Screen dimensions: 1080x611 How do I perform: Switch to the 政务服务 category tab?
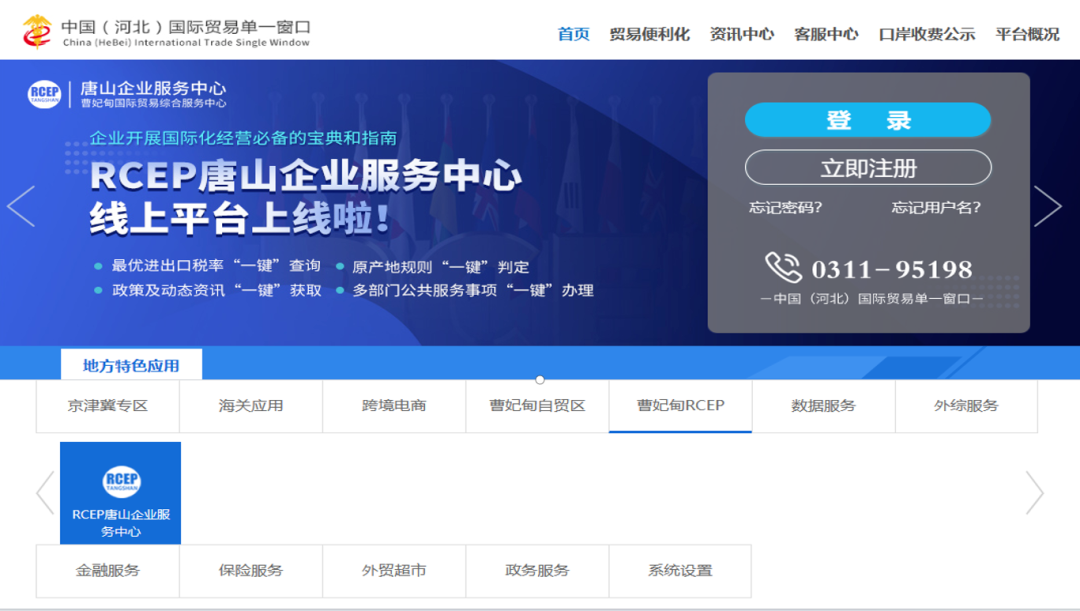click(537, 570)
